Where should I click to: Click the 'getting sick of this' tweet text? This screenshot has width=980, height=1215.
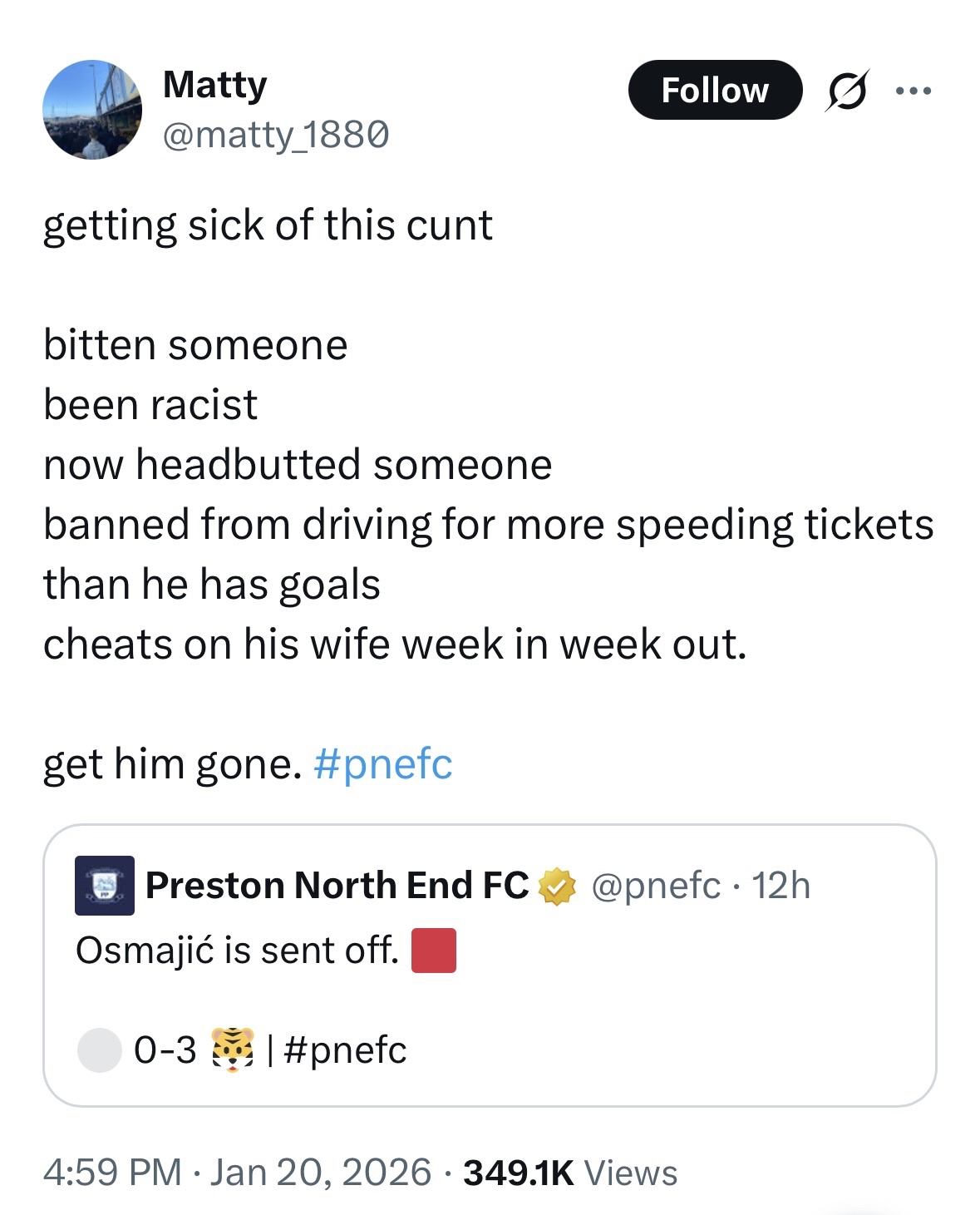(268, 225)
